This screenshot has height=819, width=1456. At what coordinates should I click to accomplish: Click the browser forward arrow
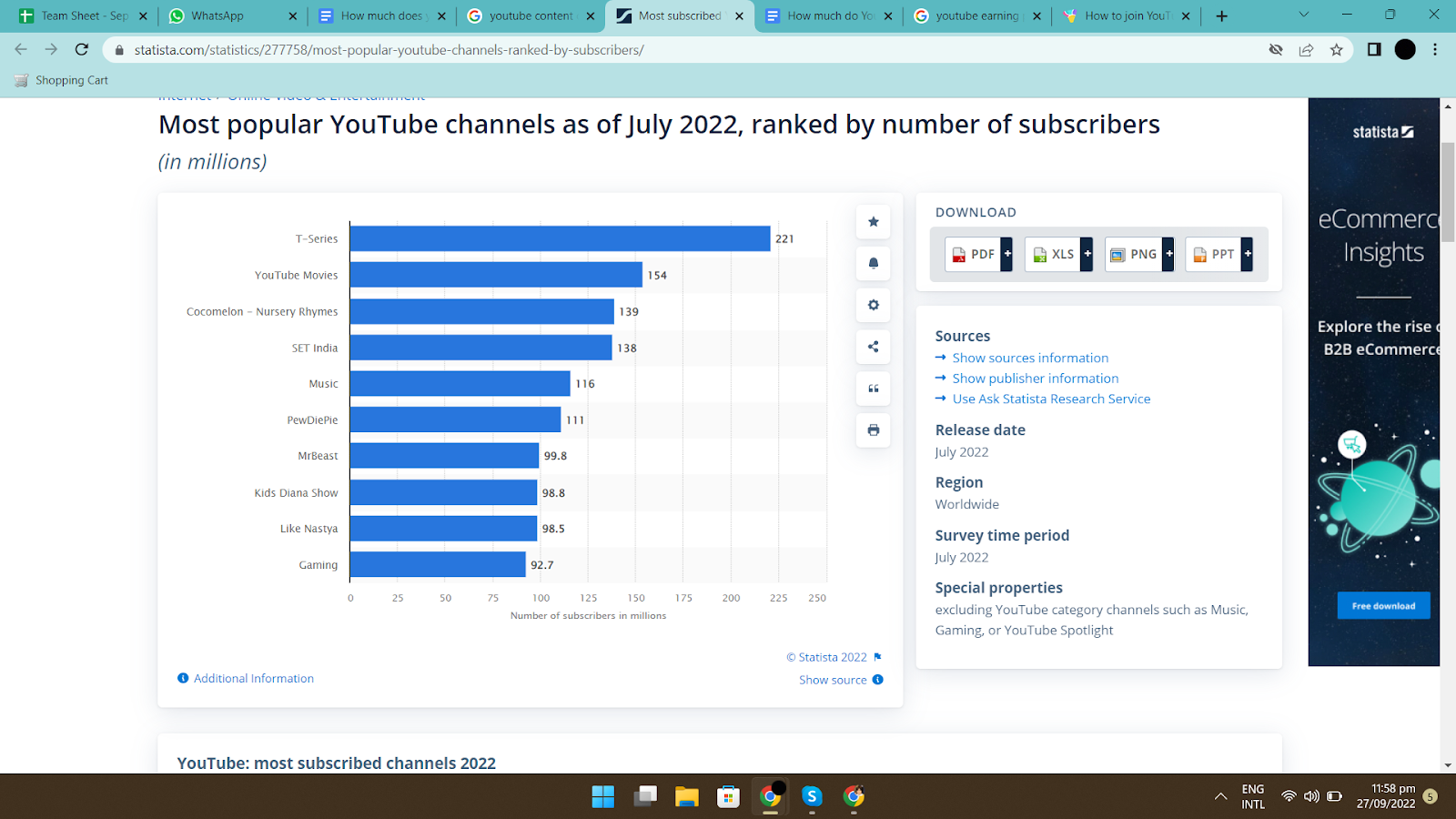pyautogui.click(x=51, y=50)
